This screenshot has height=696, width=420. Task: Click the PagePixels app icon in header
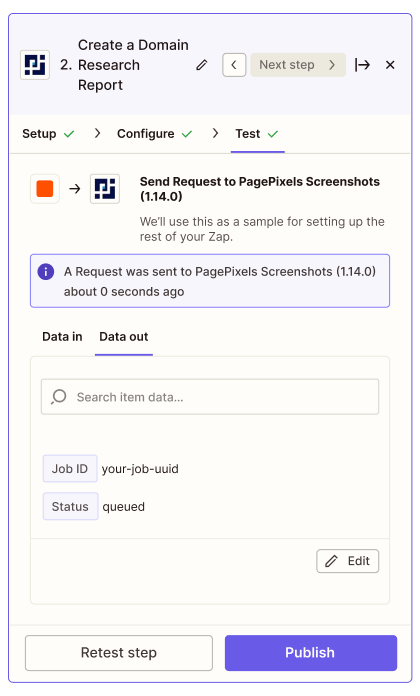pos(35,65)
